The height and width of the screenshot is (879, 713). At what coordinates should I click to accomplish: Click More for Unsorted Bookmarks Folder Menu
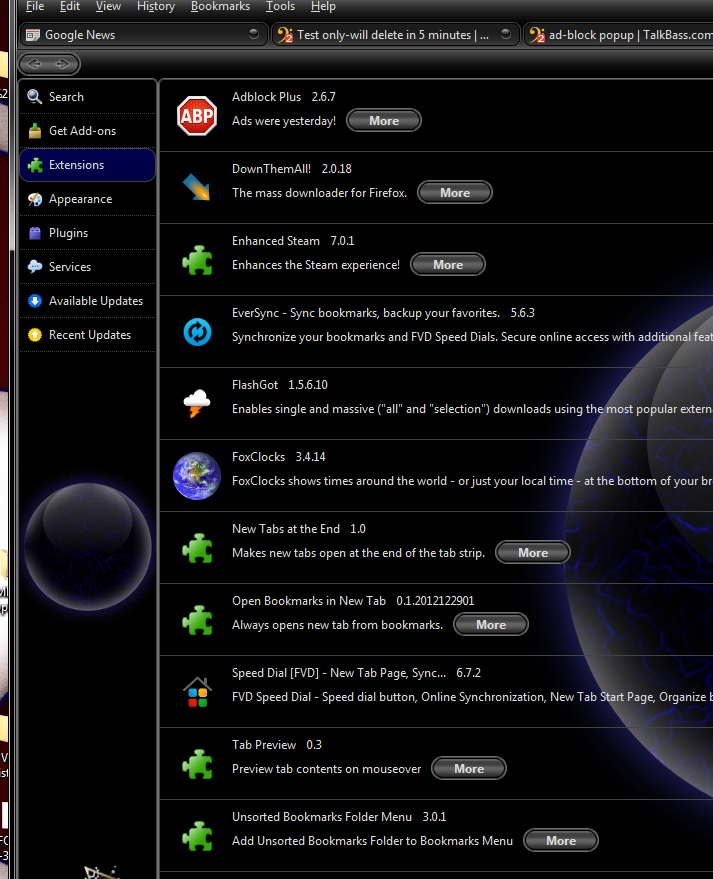pyautogui.click(x=561, y=840)
